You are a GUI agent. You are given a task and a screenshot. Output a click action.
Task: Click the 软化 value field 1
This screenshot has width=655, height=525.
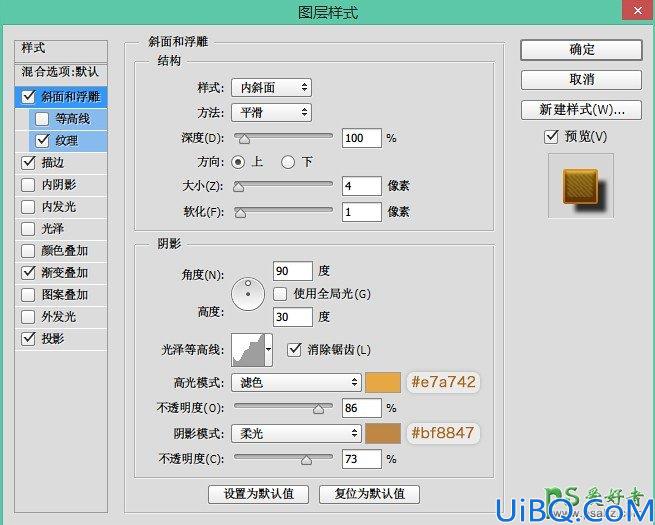pyautogui.click(x=362, y=212)
